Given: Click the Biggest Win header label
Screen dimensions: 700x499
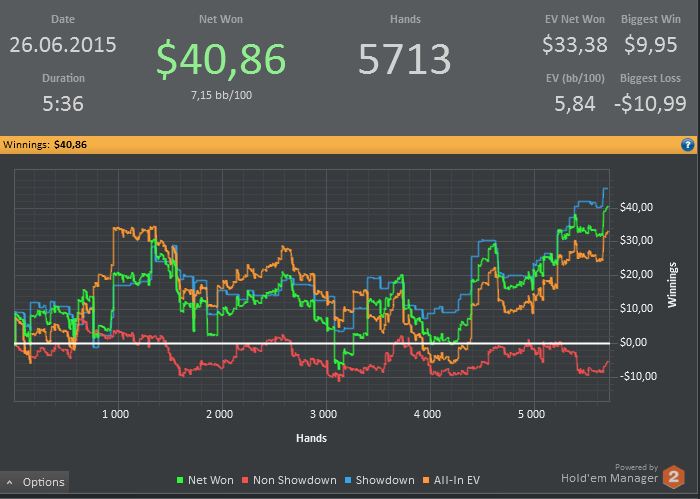Looking at the screenshot, I should point(650,19).
